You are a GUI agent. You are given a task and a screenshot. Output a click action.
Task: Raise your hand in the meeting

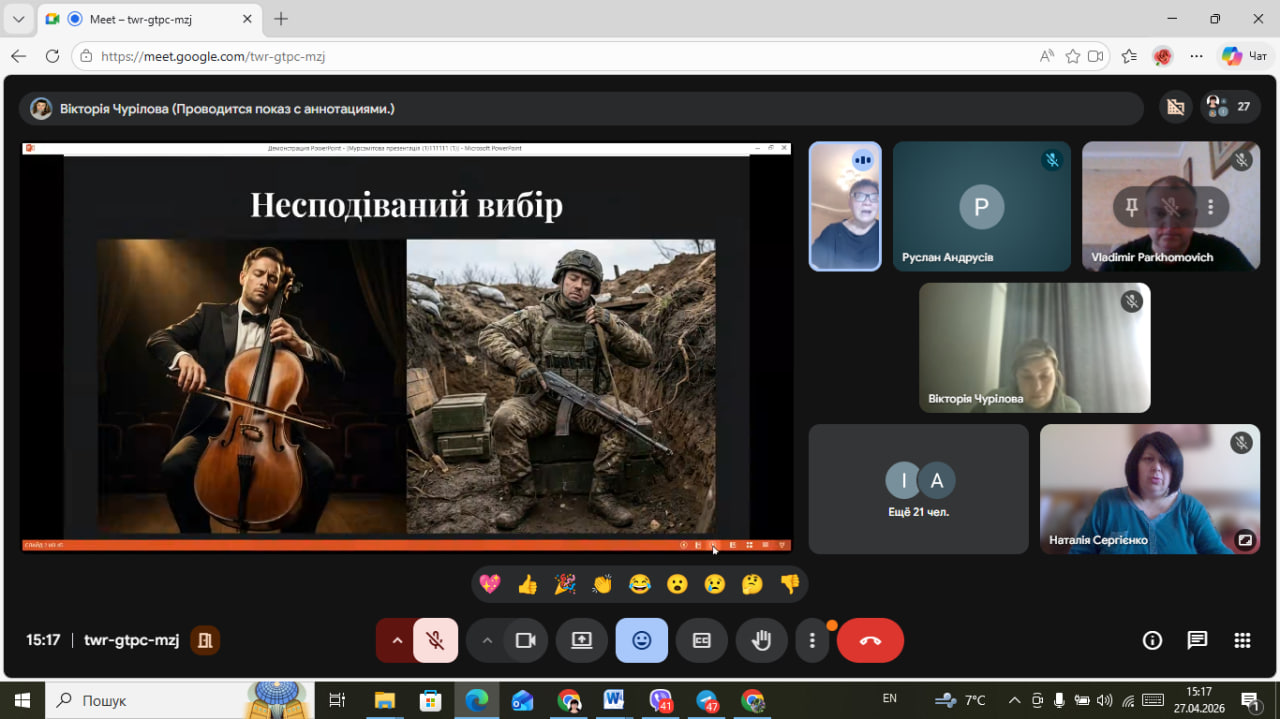pyautogui.click(x=762, y=641)
